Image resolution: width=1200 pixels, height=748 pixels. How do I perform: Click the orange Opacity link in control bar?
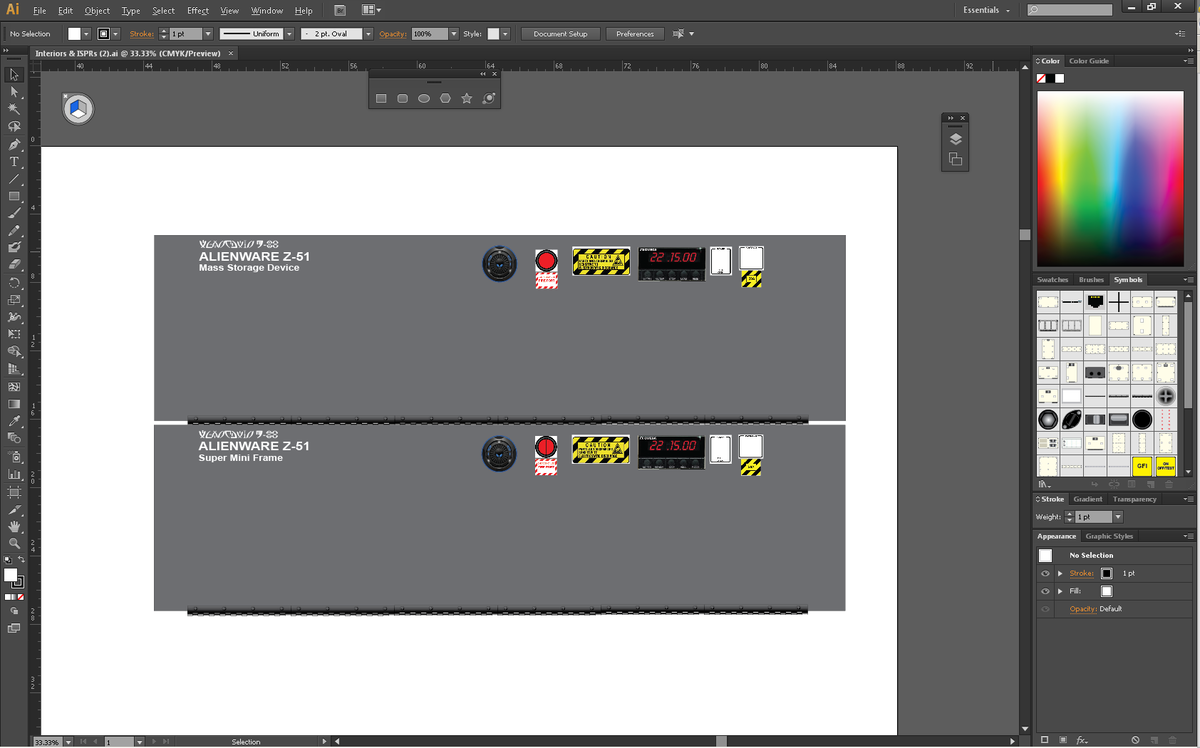click(393, 34)
